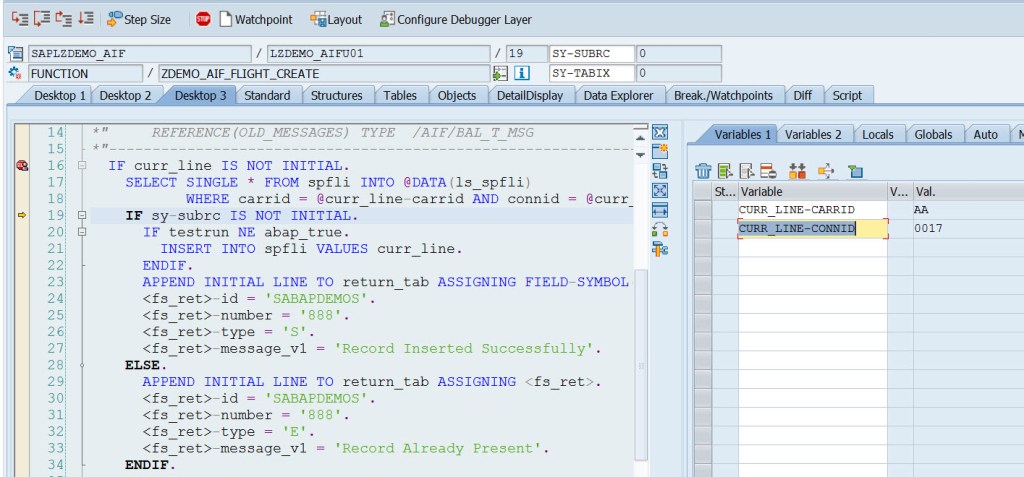This screenshot has width=1024, height=477.
Task: Click the Continue debugger icon
Action: point(86,19)
